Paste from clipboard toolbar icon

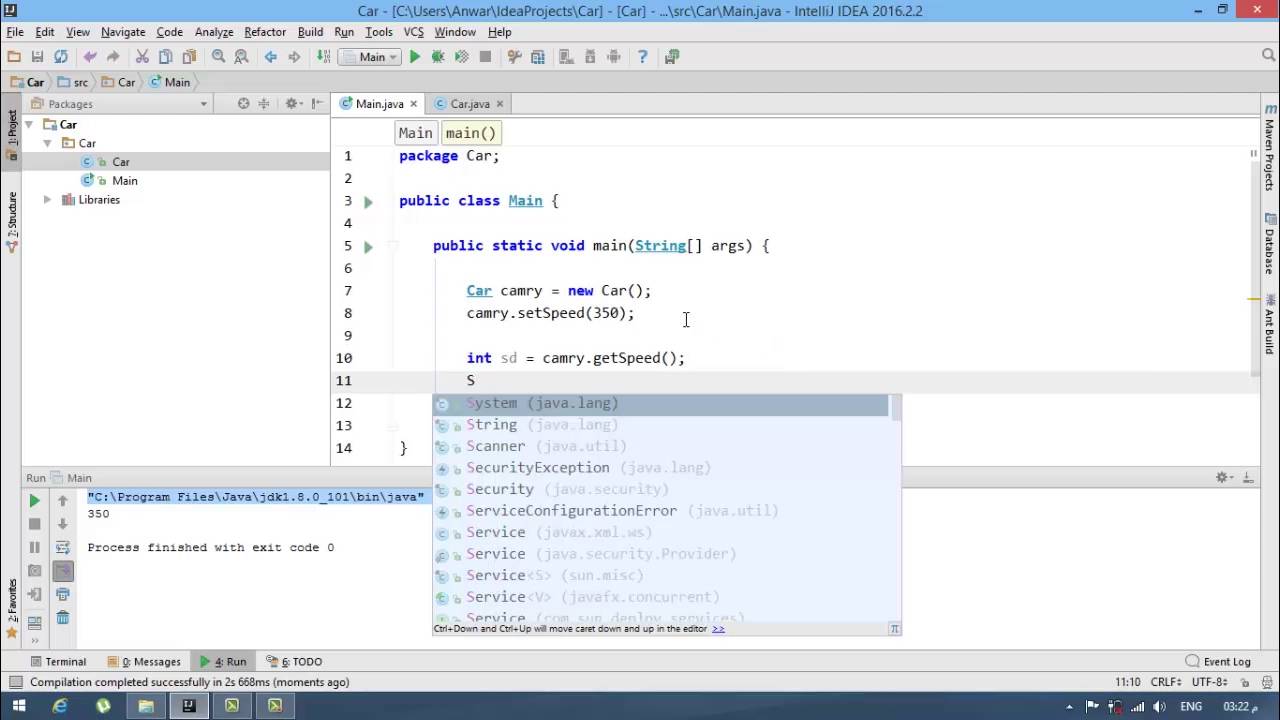[189, 57]
